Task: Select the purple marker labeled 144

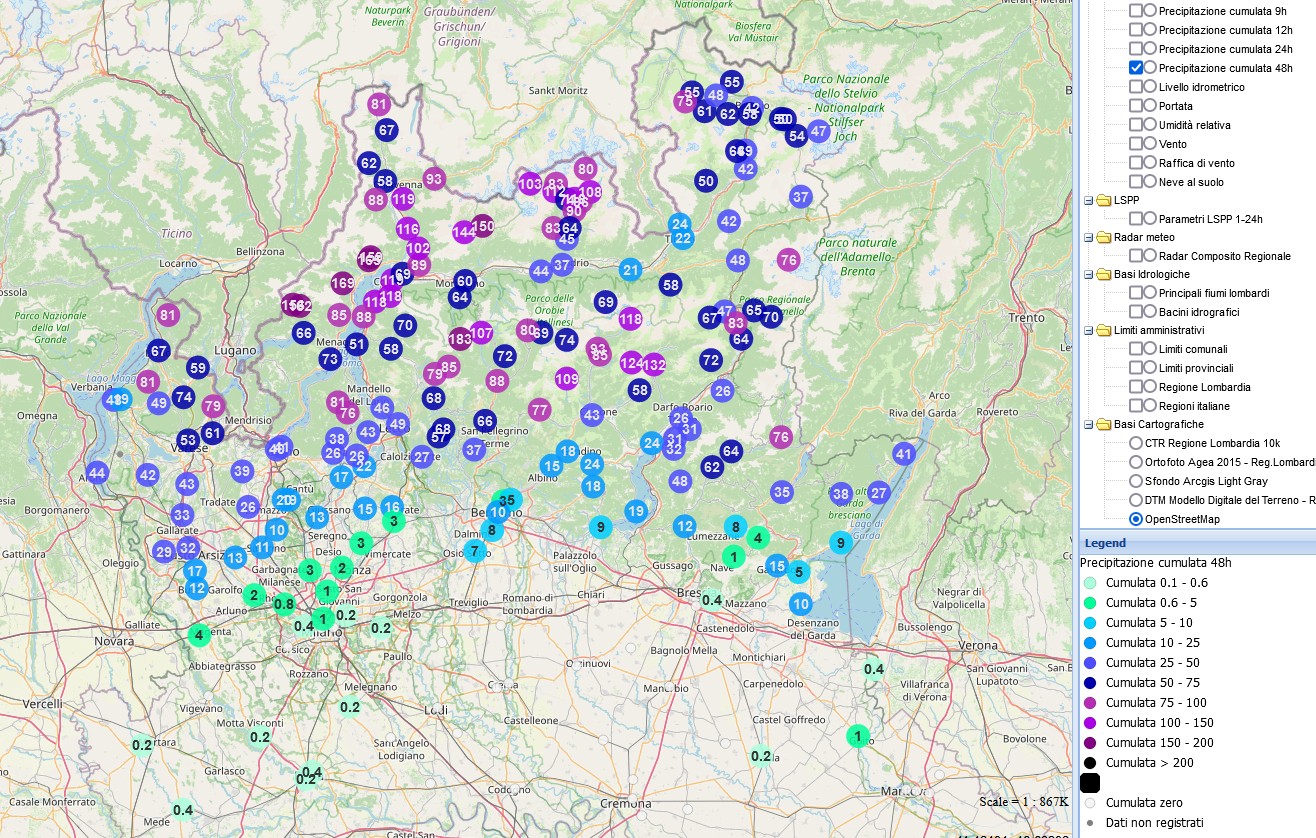Action: tap(463, 232)
